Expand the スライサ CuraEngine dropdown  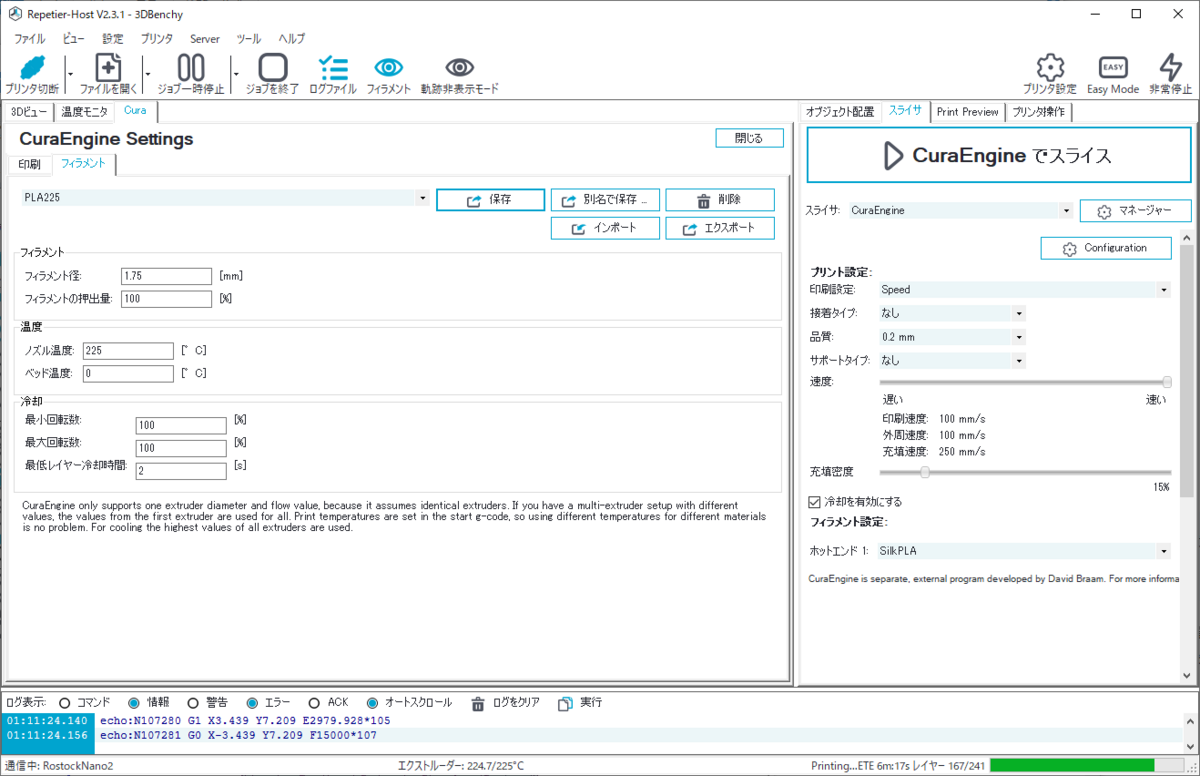(1067, 211)
